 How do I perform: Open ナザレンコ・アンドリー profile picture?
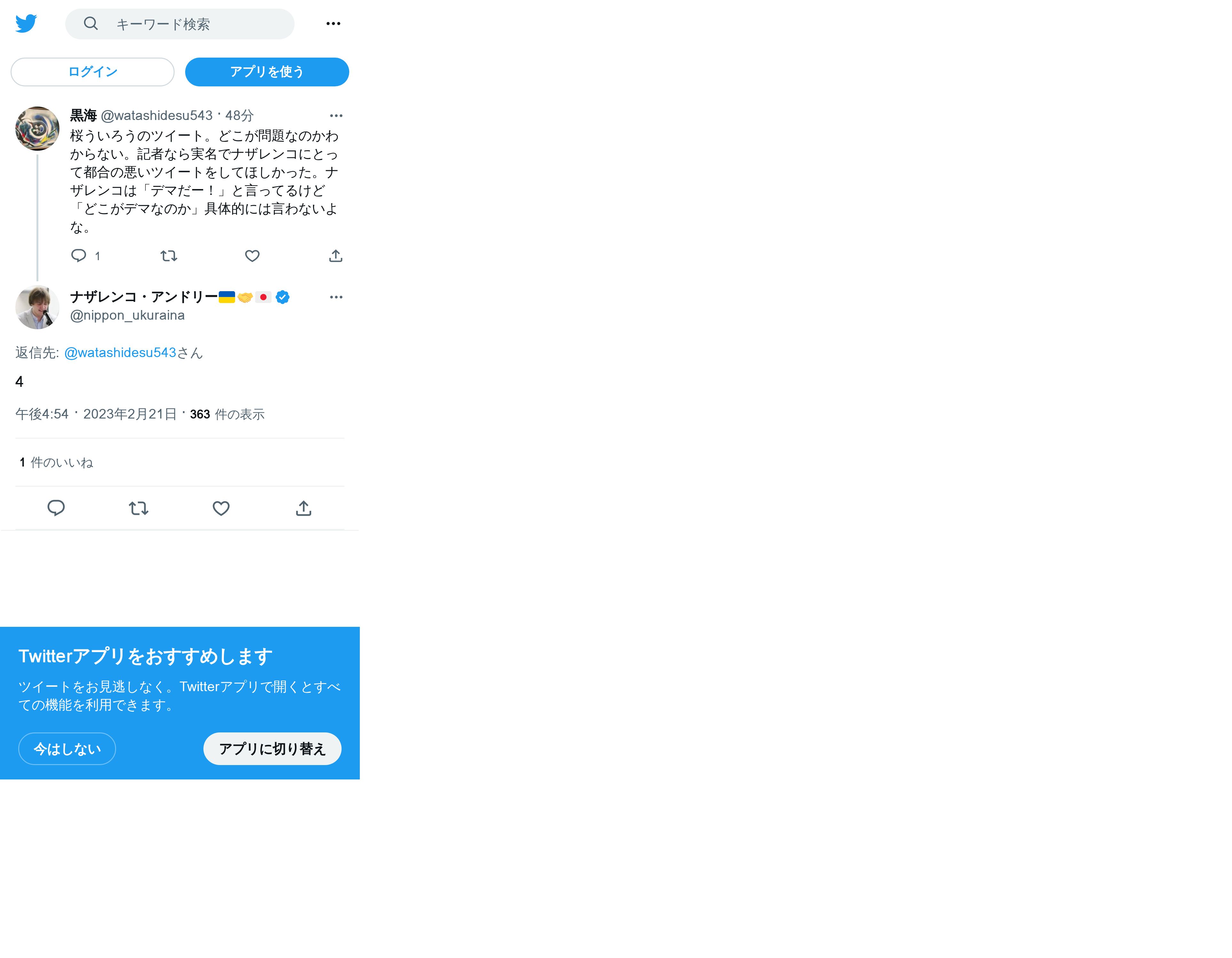37,307
